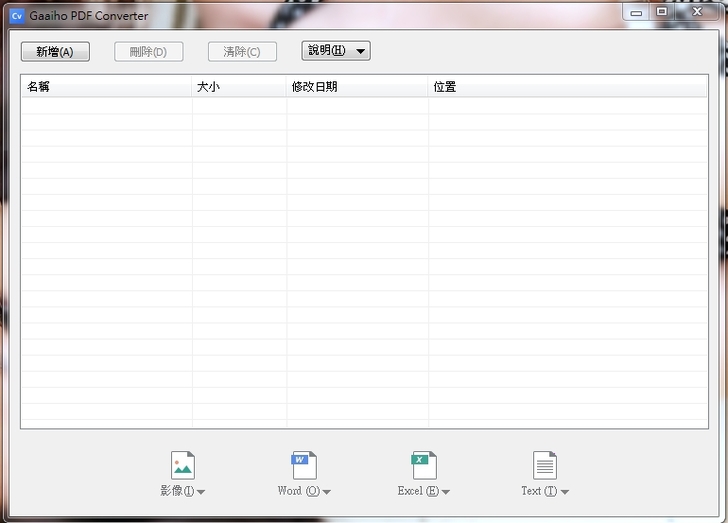Maximize the Gaaiho PDF Converter window

(x=662, y=11)
